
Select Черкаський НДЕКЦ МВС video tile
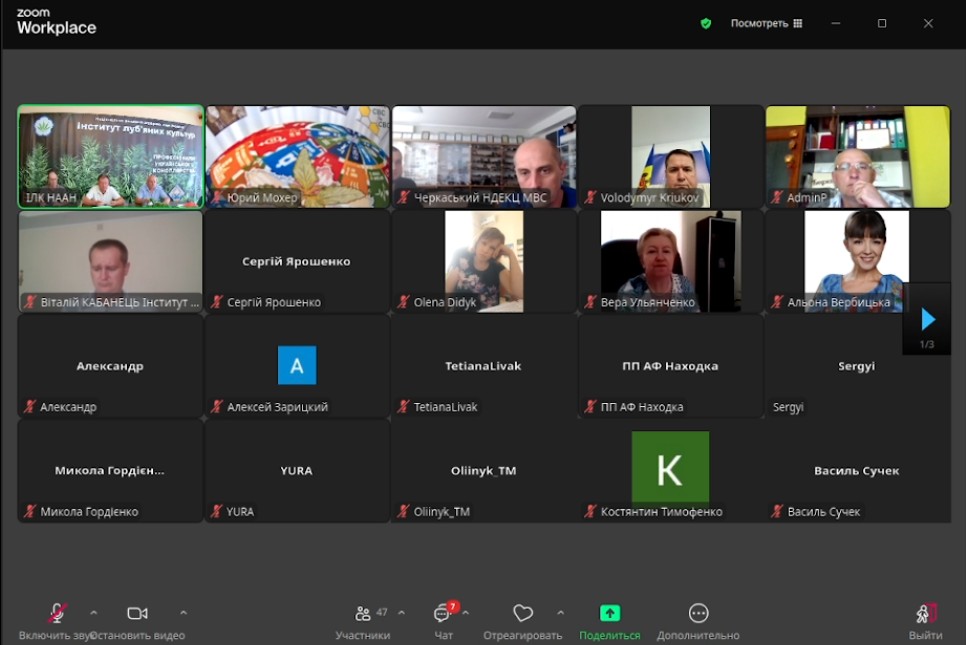(484, 156)
